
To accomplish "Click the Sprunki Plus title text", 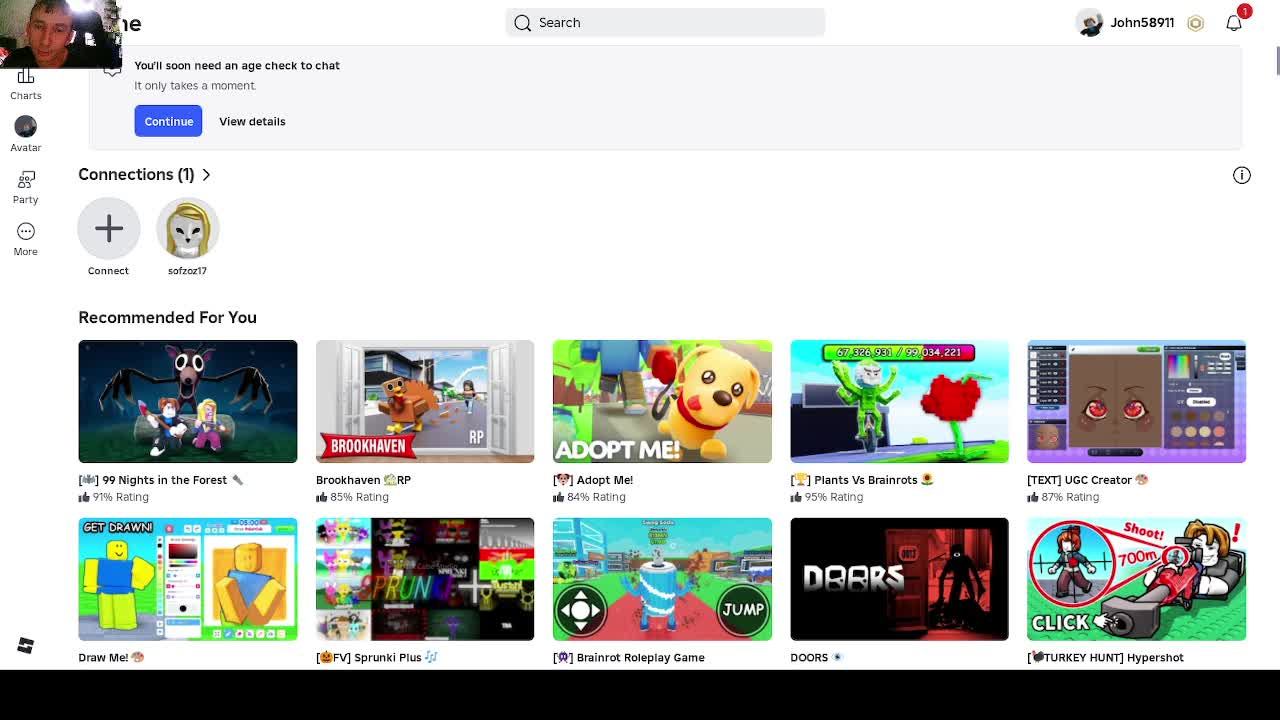I will (x=377, y=658).
